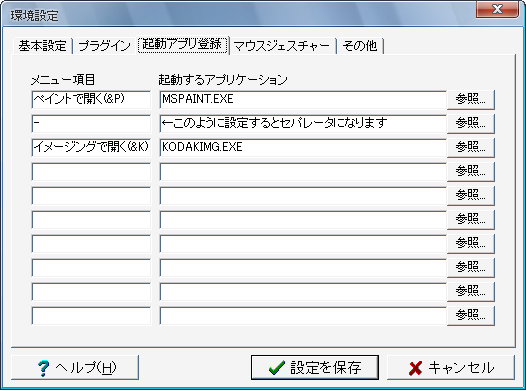Close the 環境設定 dialog window
This screenshot has width=526, height=390.
pos(497,9)
